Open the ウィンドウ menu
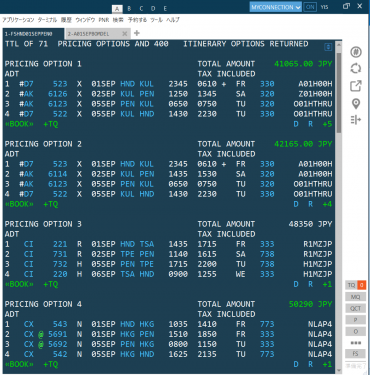This screenshot has width=370, height=375. pos(85,20)
